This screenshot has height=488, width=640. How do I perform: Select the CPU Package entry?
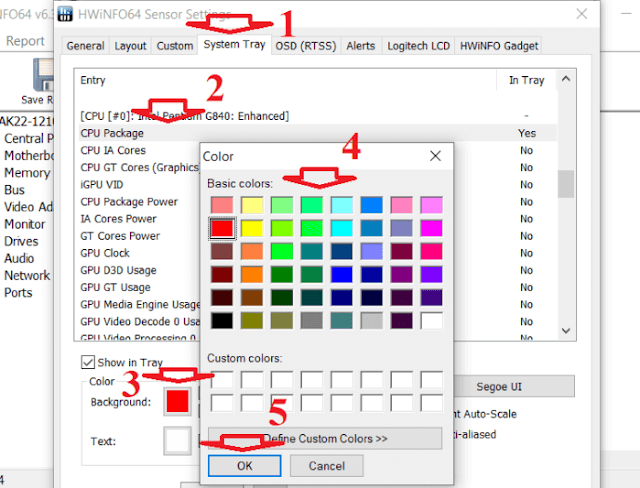(x=318, y=133)
